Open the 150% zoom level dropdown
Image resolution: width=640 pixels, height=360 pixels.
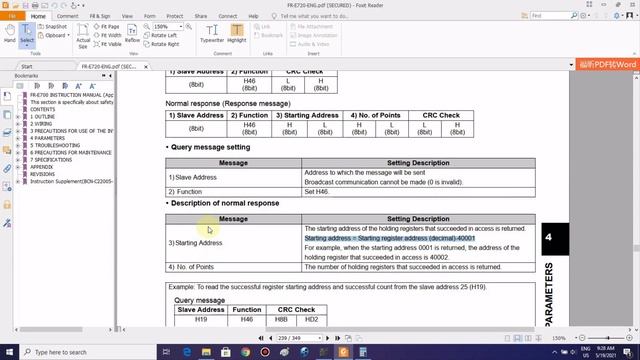tap(180, 27)
